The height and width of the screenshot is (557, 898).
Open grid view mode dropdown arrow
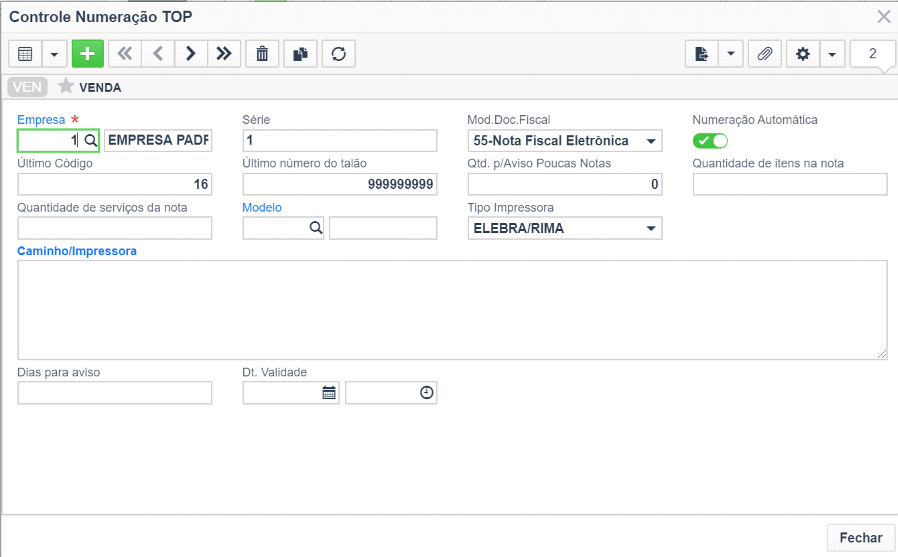[x=54, y=54]
